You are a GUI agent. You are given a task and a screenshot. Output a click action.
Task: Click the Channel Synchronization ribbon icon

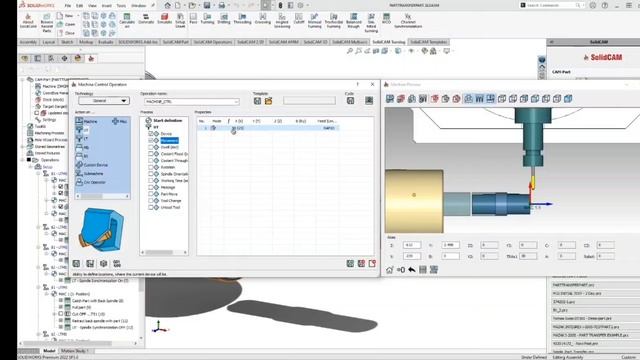coord(408,20)
